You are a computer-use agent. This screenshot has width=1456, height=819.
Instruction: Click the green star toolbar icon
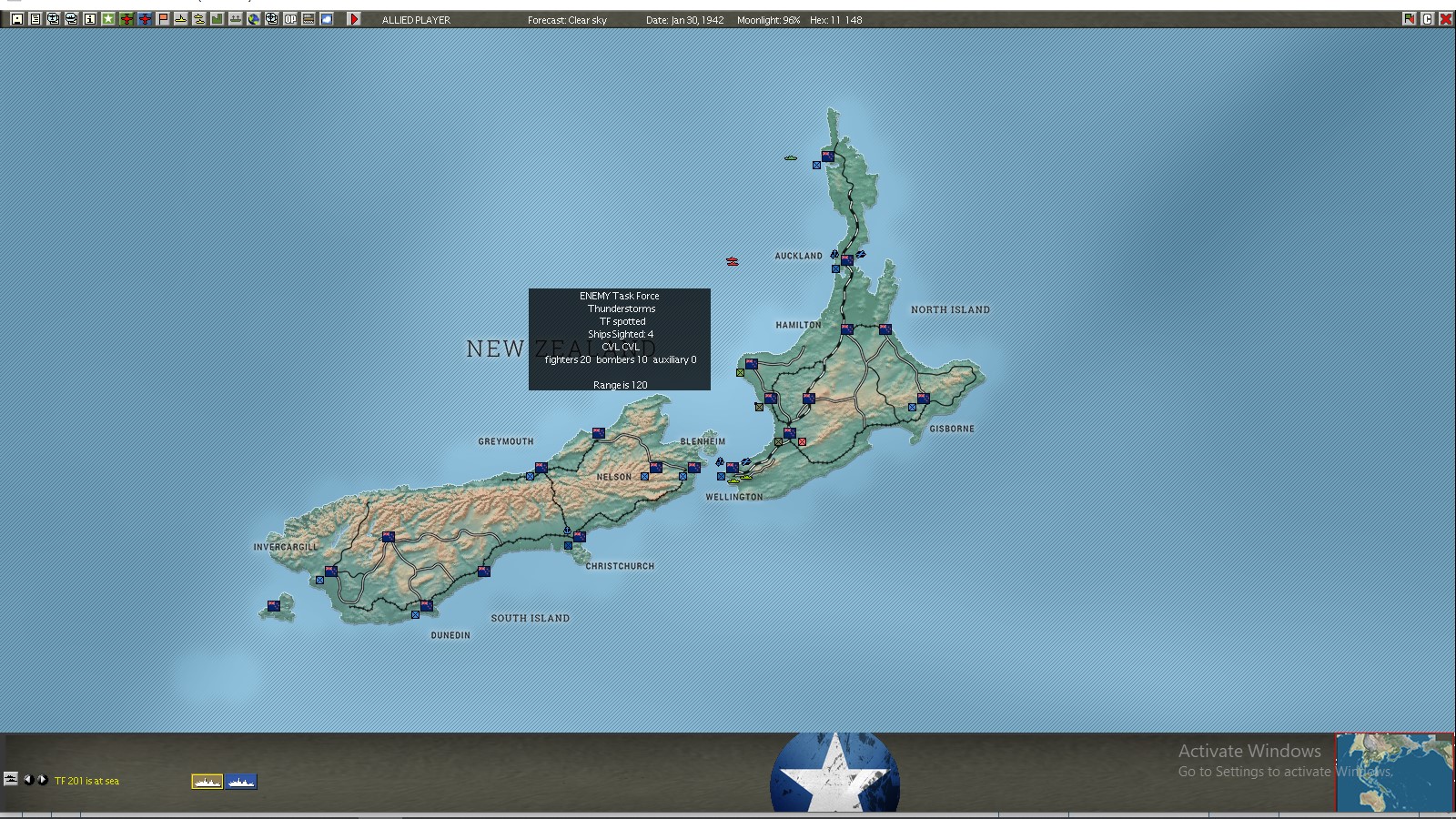tap(107, 19)
